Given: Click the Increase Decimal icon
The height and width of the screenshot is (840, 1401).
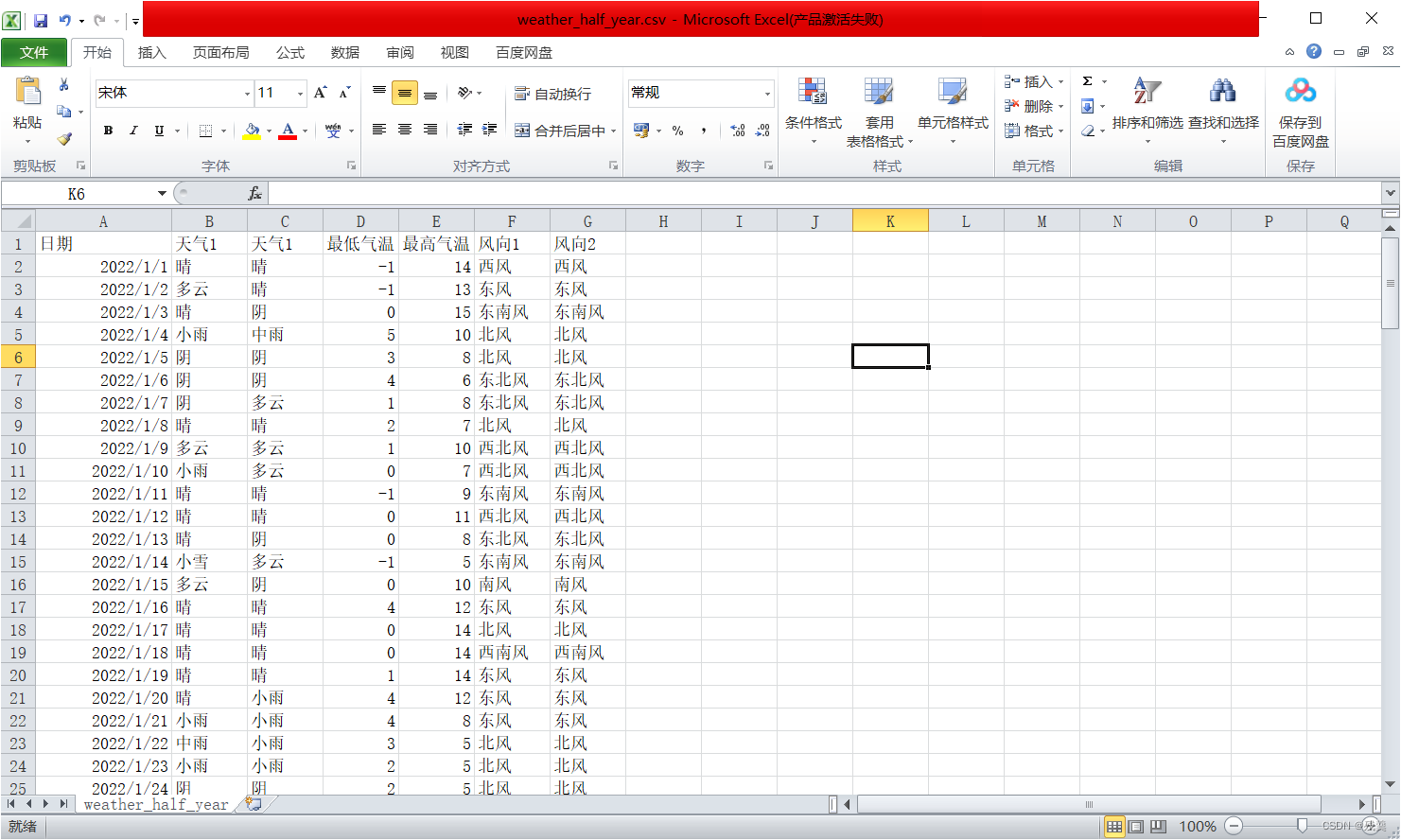Looking at the screenshot, I should [738, 131].
